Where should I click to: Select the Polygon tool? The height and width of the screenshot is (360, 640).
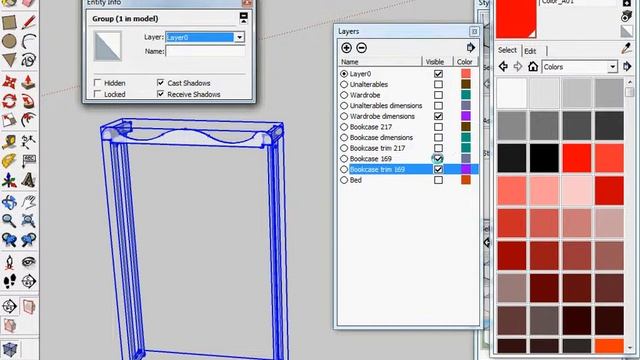click(x=9, y=60)
